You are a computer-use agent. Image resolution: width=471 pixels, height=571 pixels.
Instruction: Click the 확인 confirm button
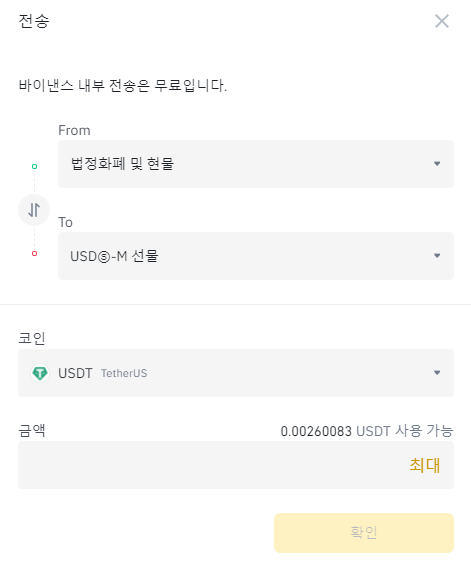364,533
